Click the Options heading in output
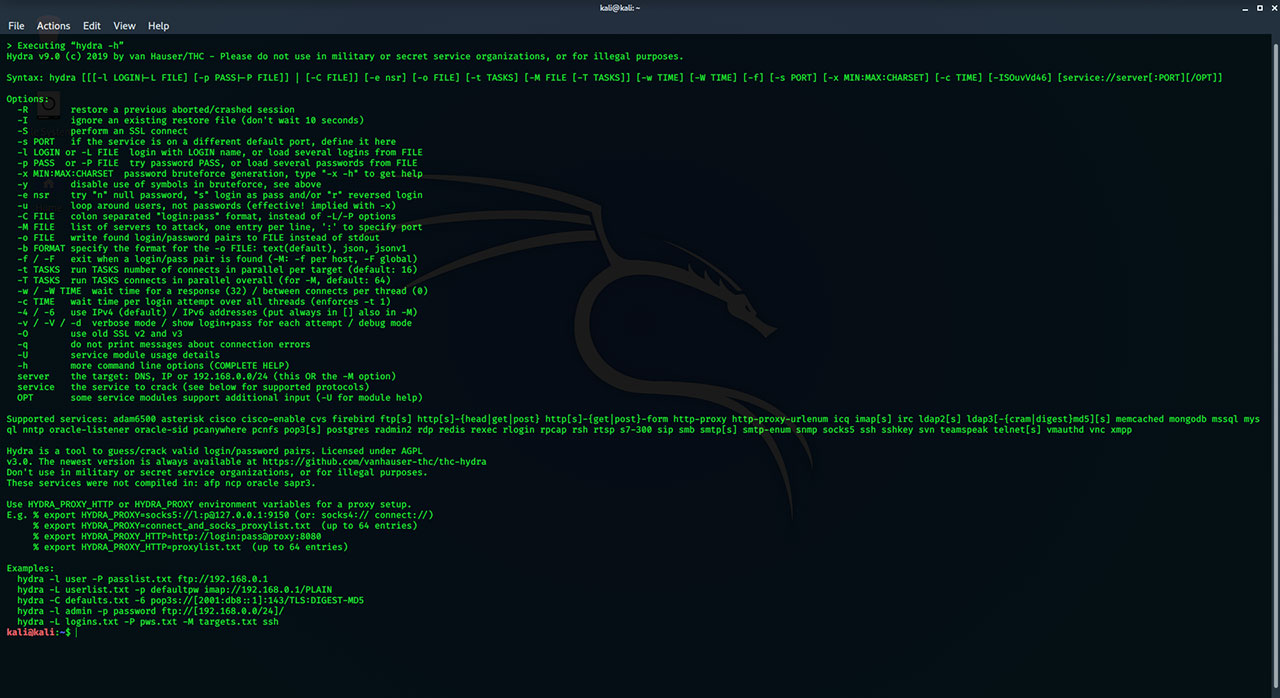Viewport: 1280px width, 698px height. (27, 98)
